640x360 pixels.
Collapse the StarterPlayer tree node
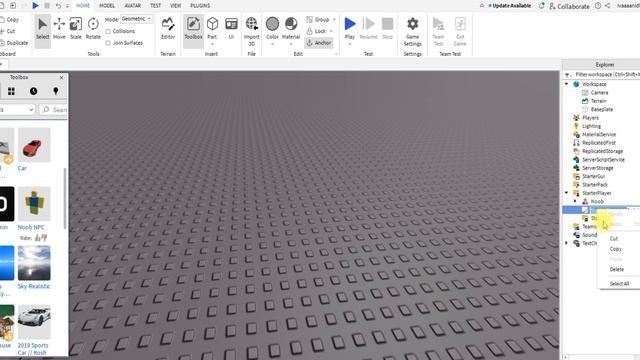coord(567,193)
